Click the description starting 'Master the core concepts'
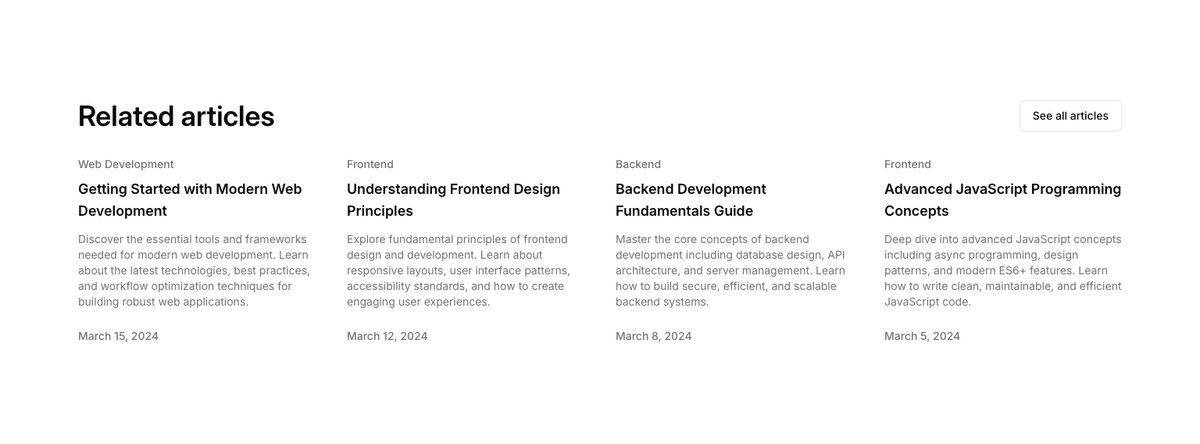The height and width of the screenshot is (444, 1200). [731, 271]
